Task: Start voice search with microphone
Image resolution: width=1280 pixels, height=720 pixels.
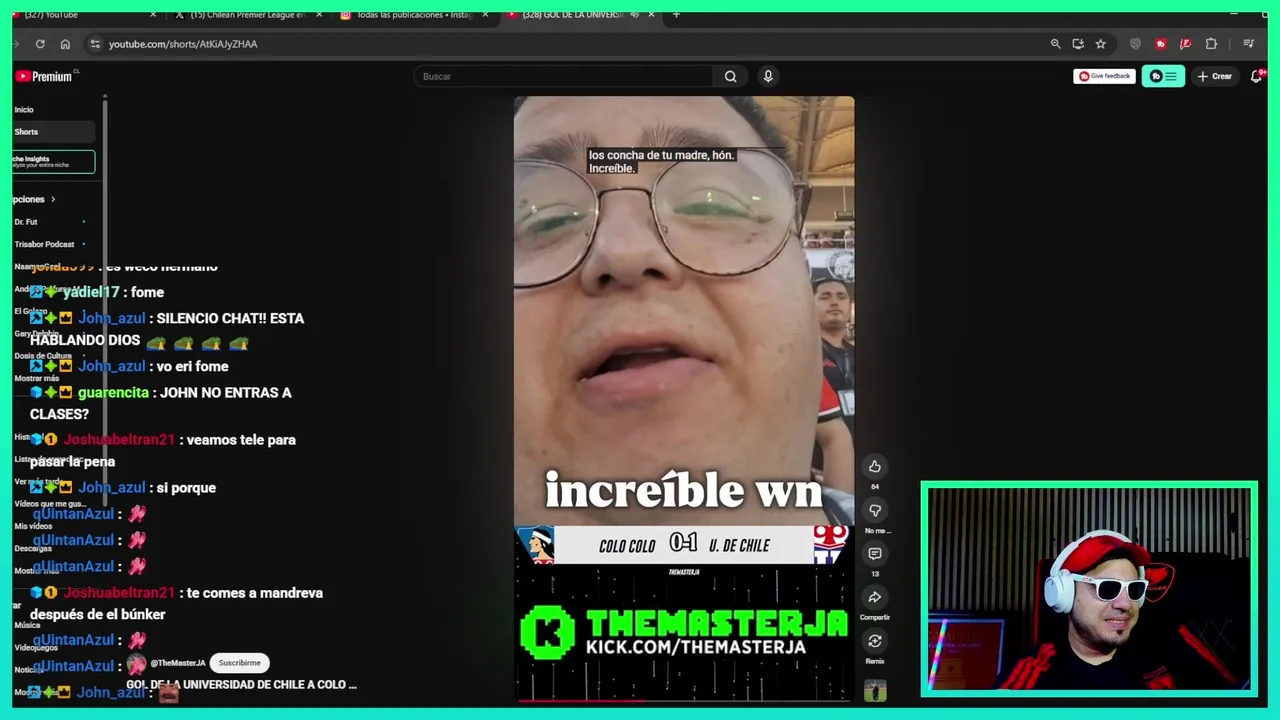Action: point(768,76)
